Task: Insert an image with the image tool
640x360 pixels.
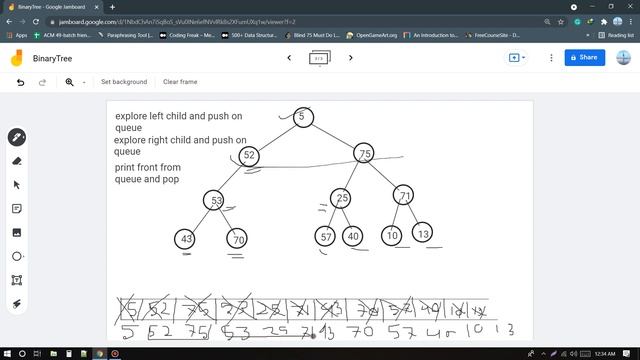Action: [x=17, y=233]
